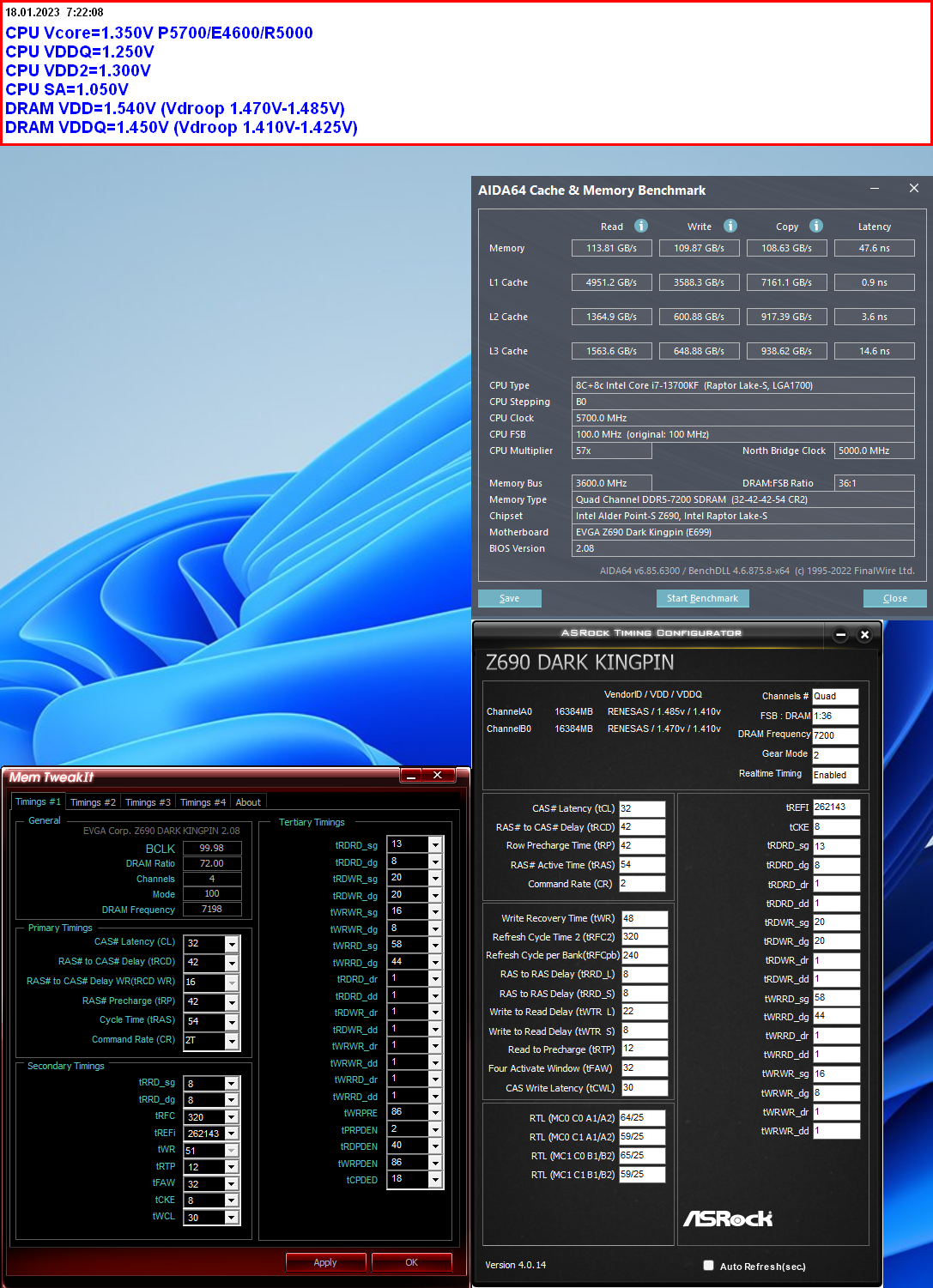Open the tCPDED dropdown arrow
Image resolution: width=933 pixels, height=1288 pixels.
click(435, 1180)
